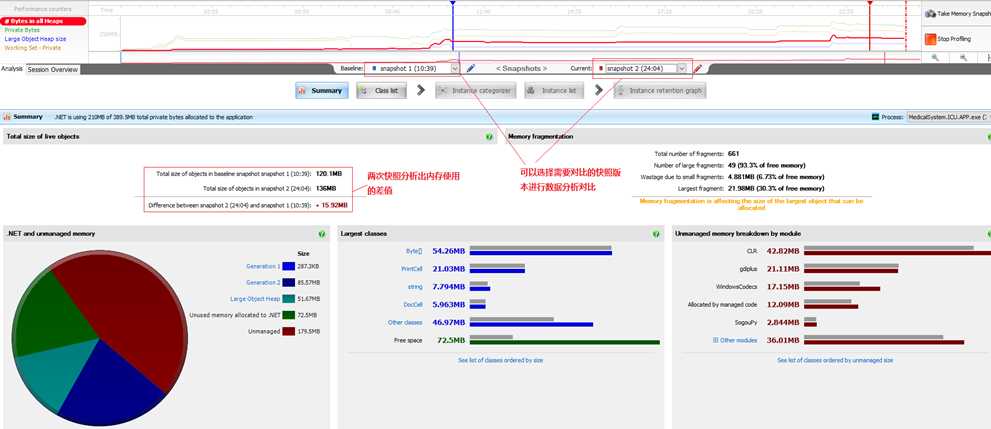Image resolution: width=991 pixels, height=429 pixels.
Task: Toggle the Private Bytes performance counter
Action: 22,30
